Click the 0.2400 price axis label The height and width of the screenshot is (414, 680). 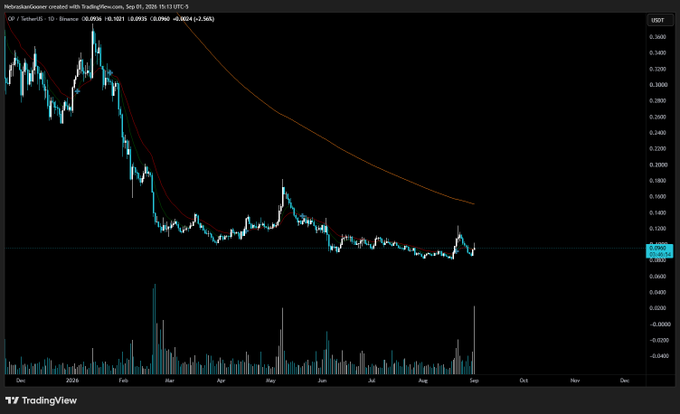[657, 133]
